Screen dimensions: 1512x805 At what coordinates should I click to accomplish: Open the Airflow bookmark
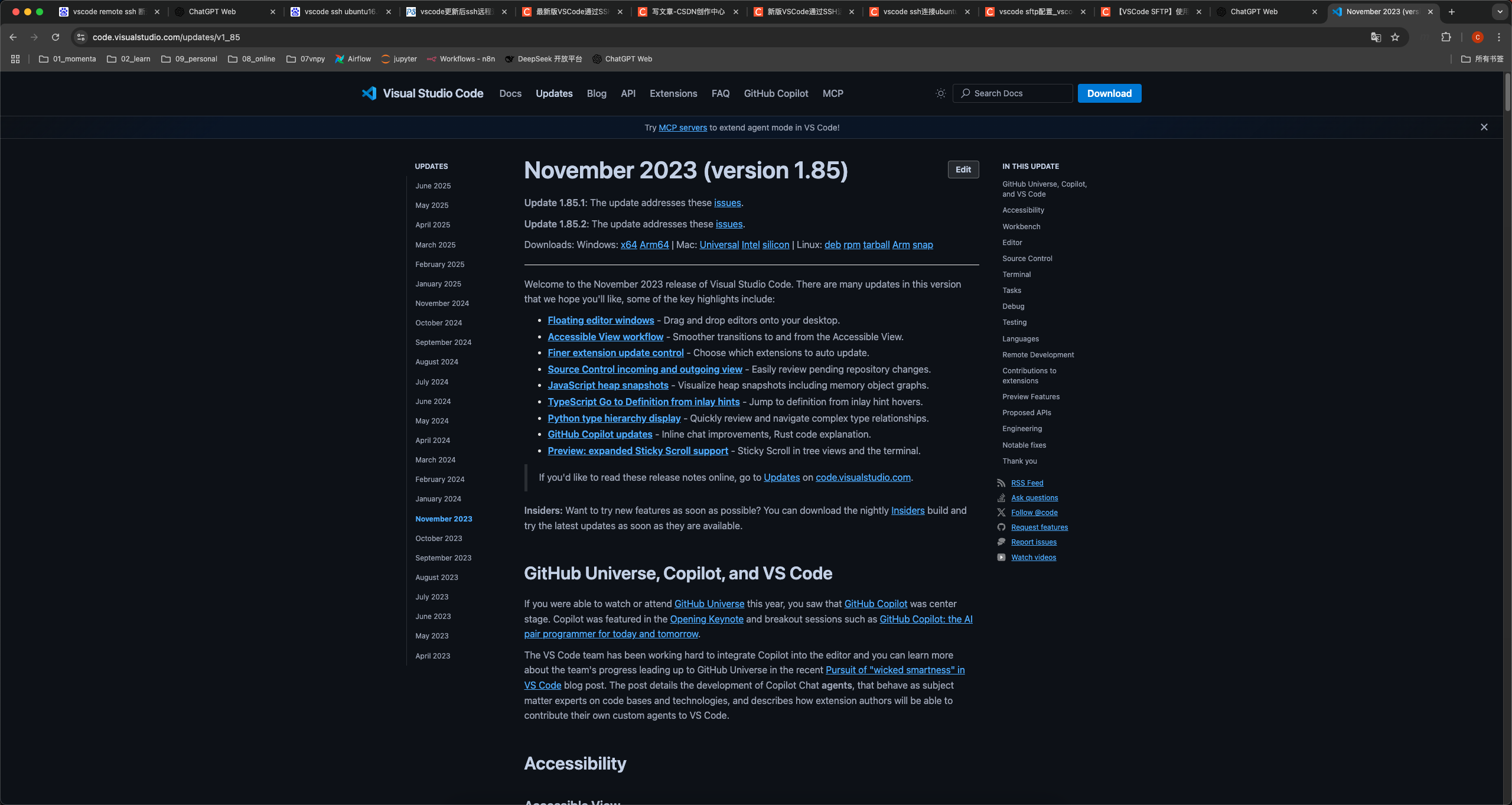[353, 59]
